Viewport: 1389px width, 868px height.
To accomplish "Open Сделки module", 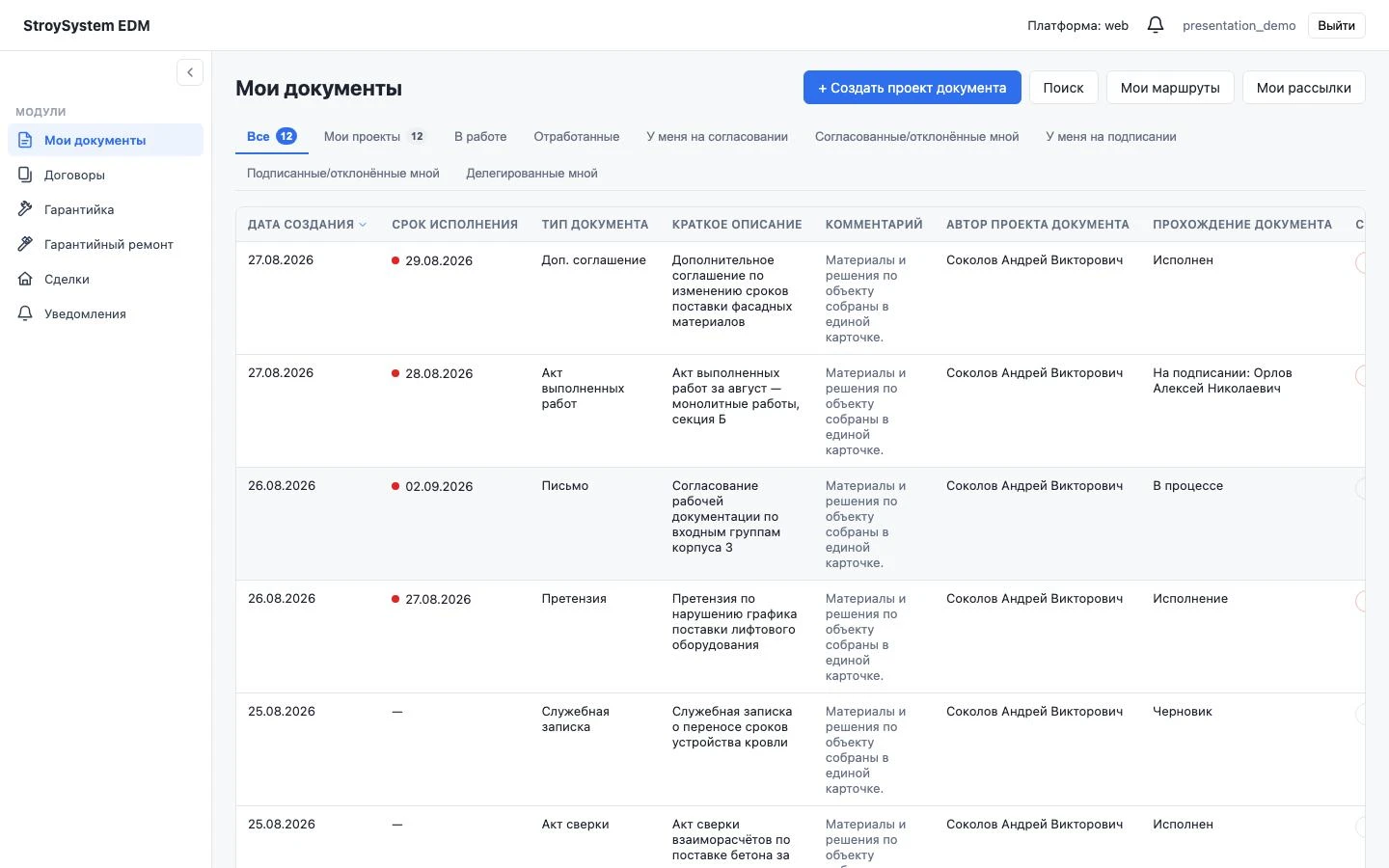I will [x=106, y=279].
